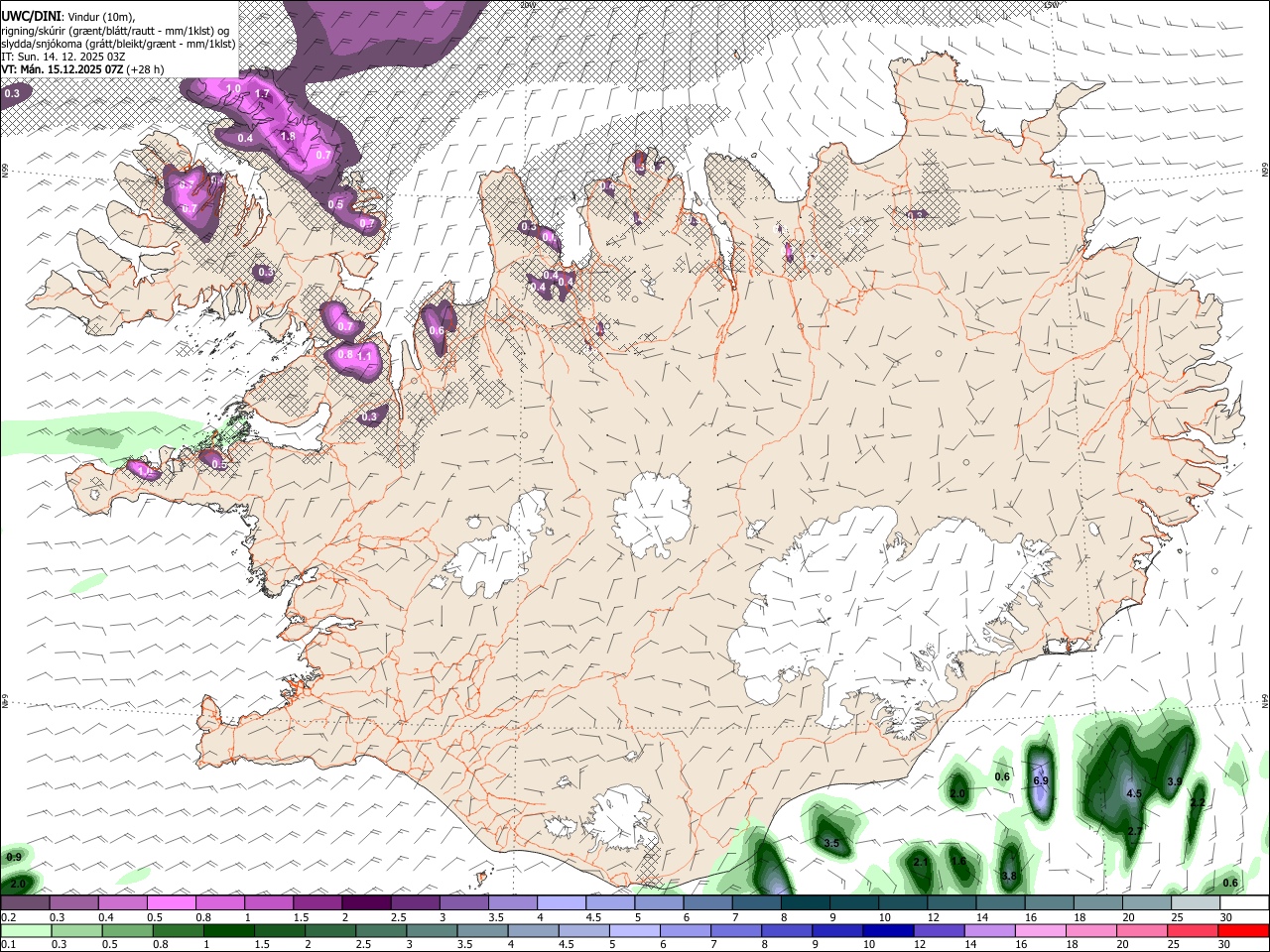The height and width of the screenshot is (952, 1270).
Task: Click the 3.9 rain value on the map
Action: coord(1174,781)
